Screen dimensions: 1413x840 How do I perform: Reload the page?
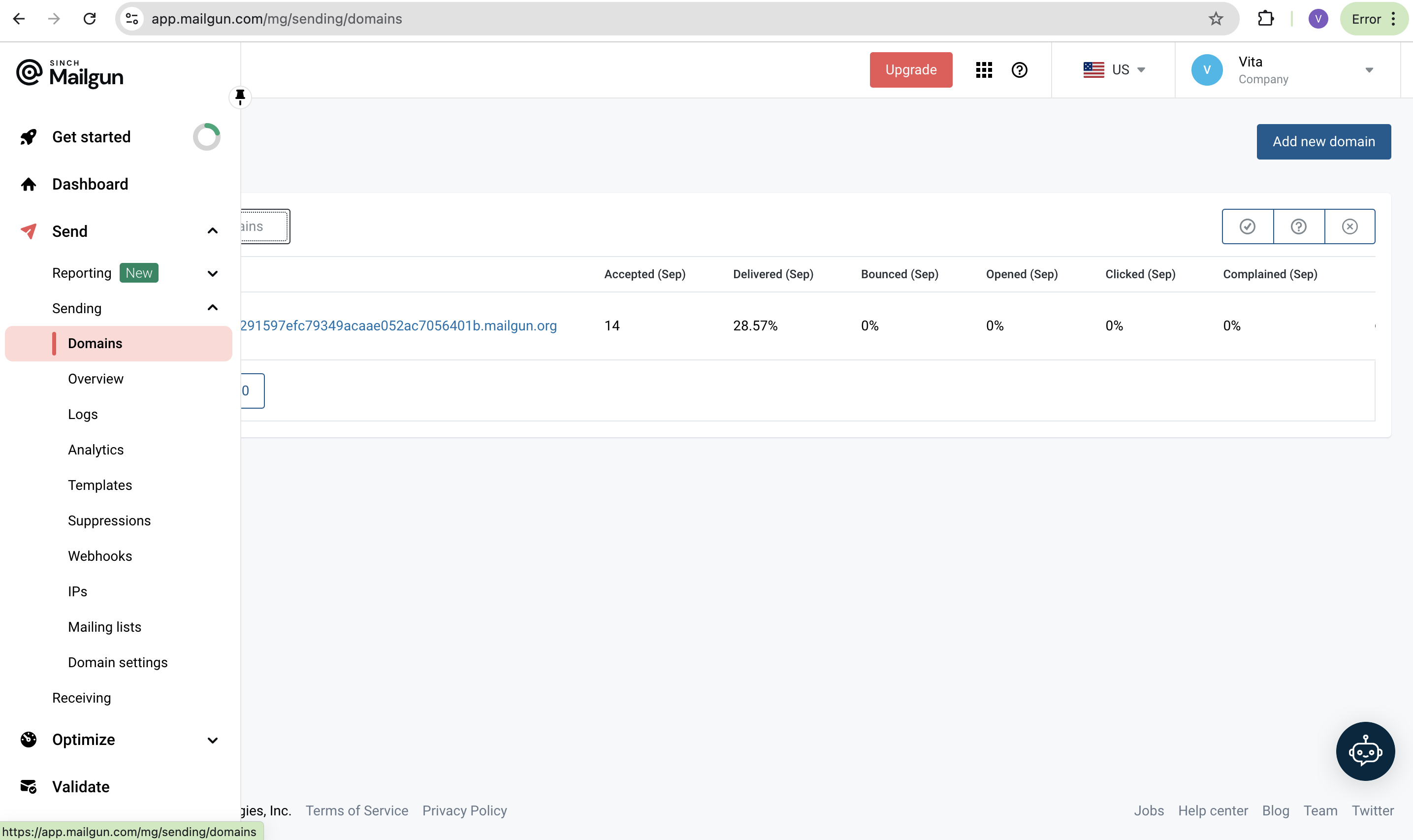(x=90, y=19)
